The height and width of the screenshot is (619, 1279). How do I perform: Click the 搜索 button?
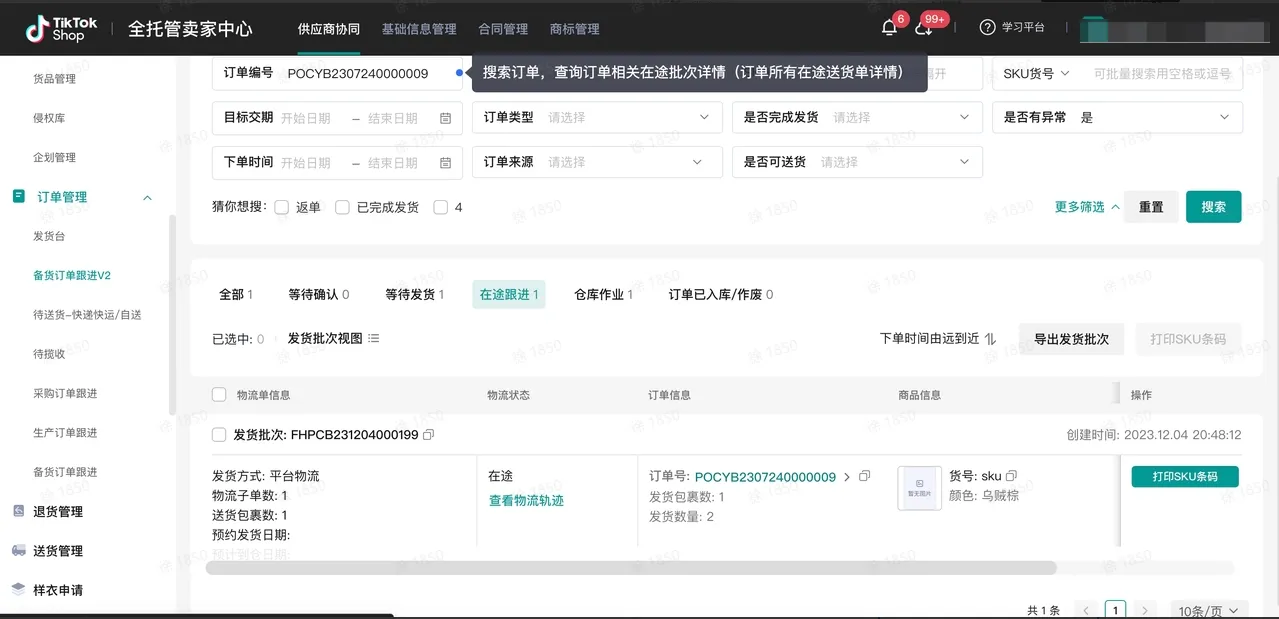(1214, 207)
